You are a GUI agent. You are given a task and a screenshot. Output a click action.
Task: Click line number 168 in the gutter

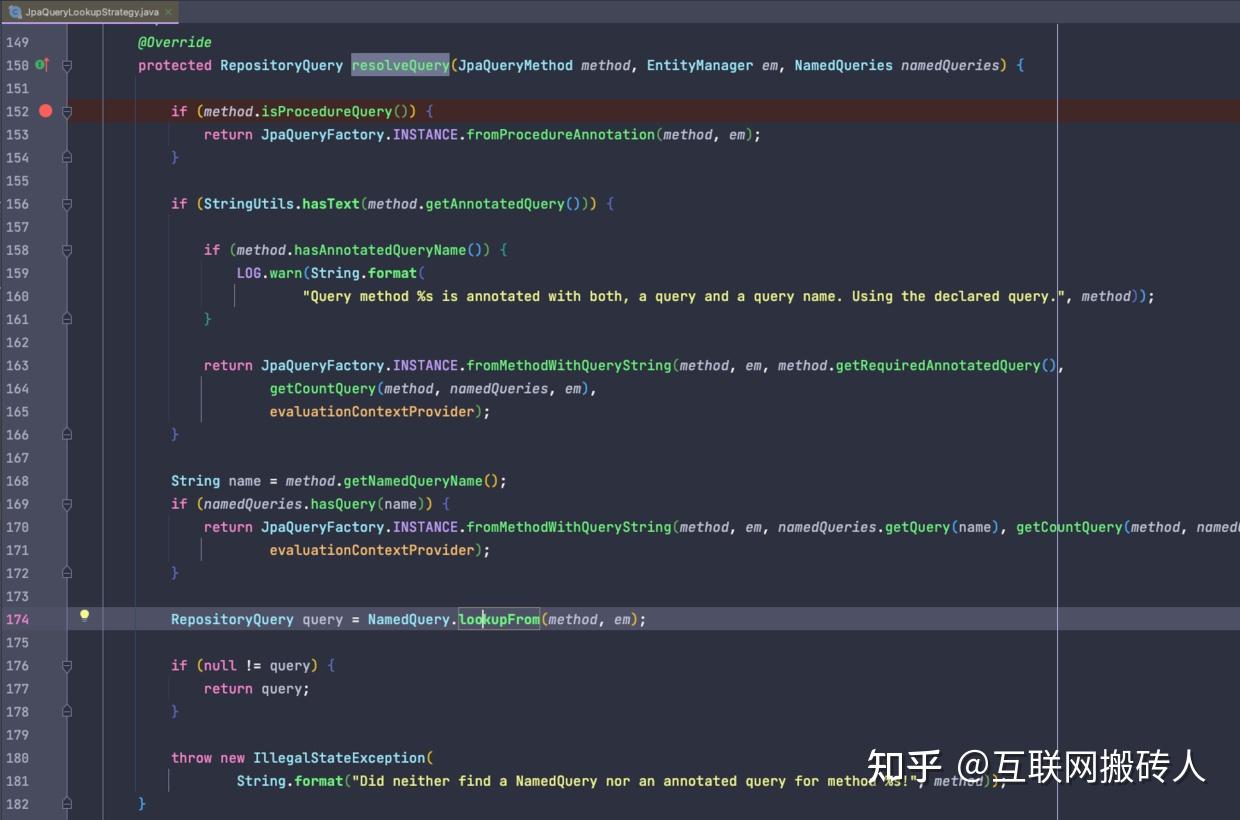click(x=17, y=480)
